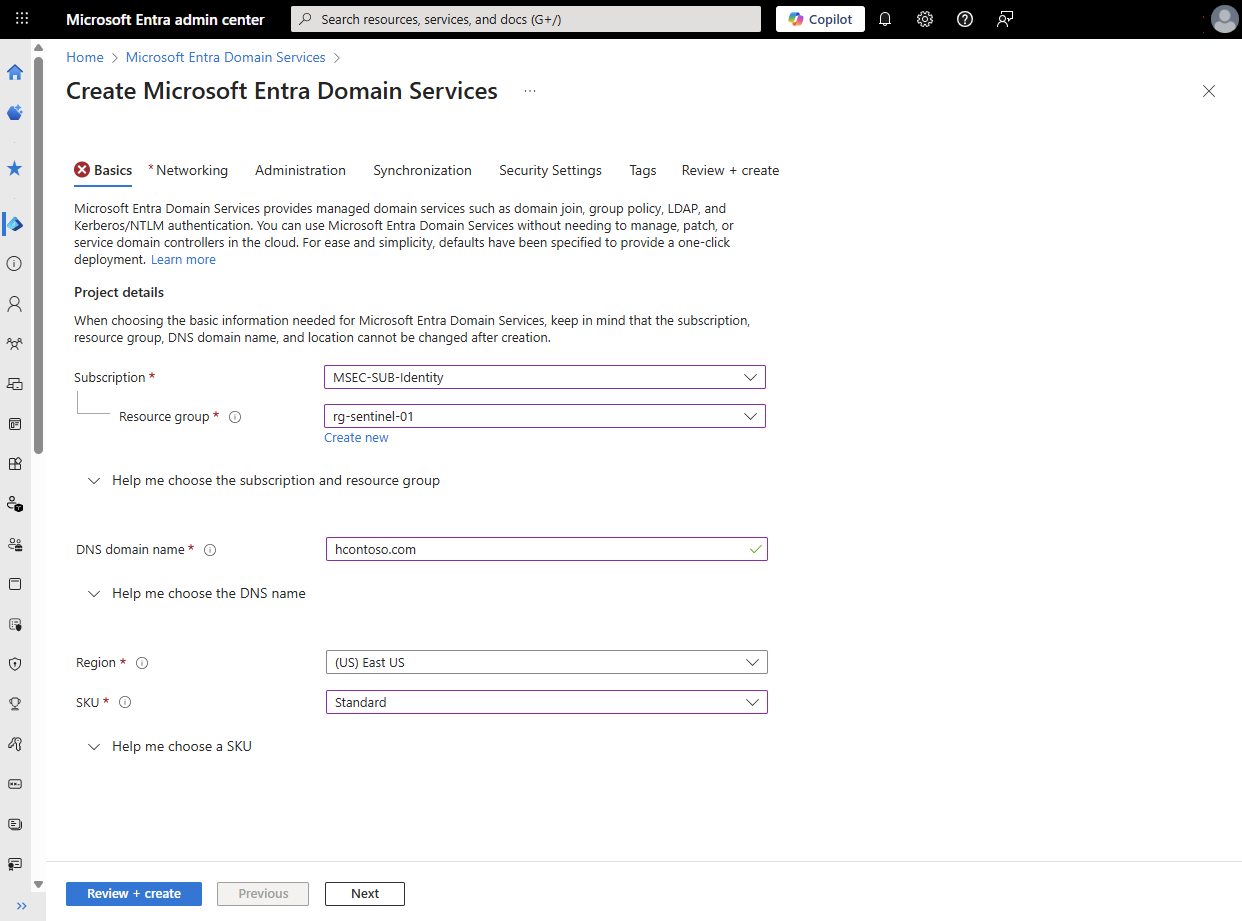
Task: Switch to the Networking tab
Action: pyautogui.click(x=191, y=170)
